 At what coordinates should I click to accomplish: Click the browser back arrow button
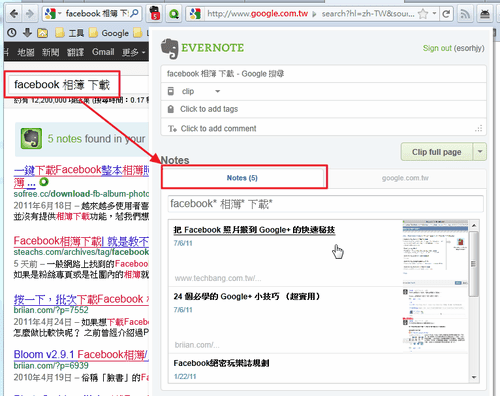point(14,14)
